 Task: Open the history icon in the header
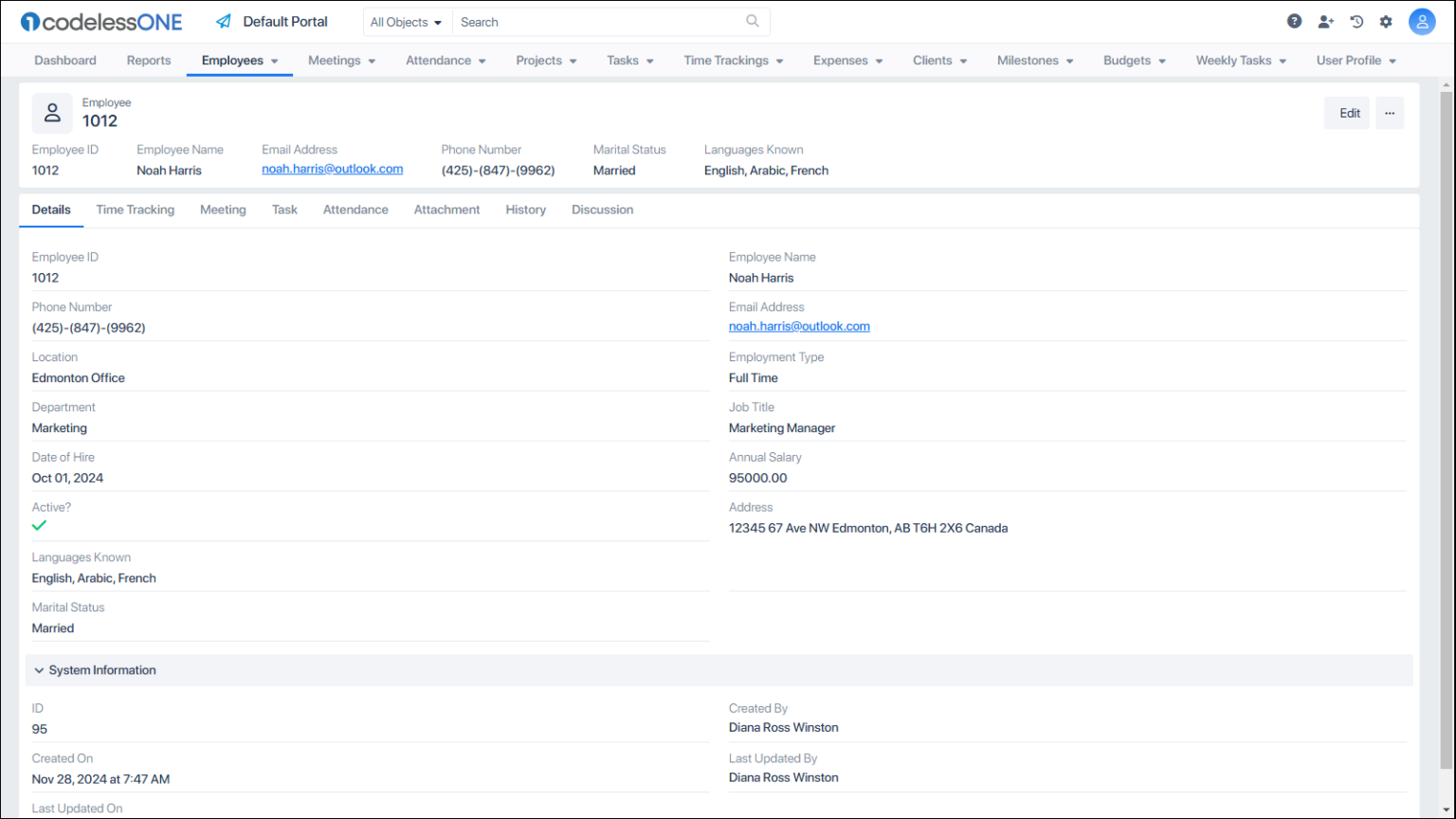(x=1356, y=20)
